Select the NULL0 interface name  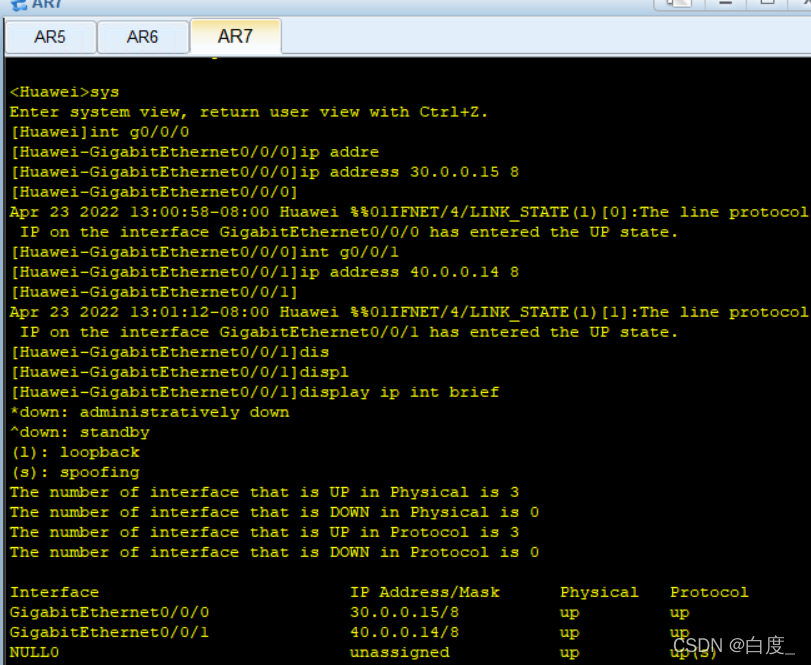[x=34, y=652]
